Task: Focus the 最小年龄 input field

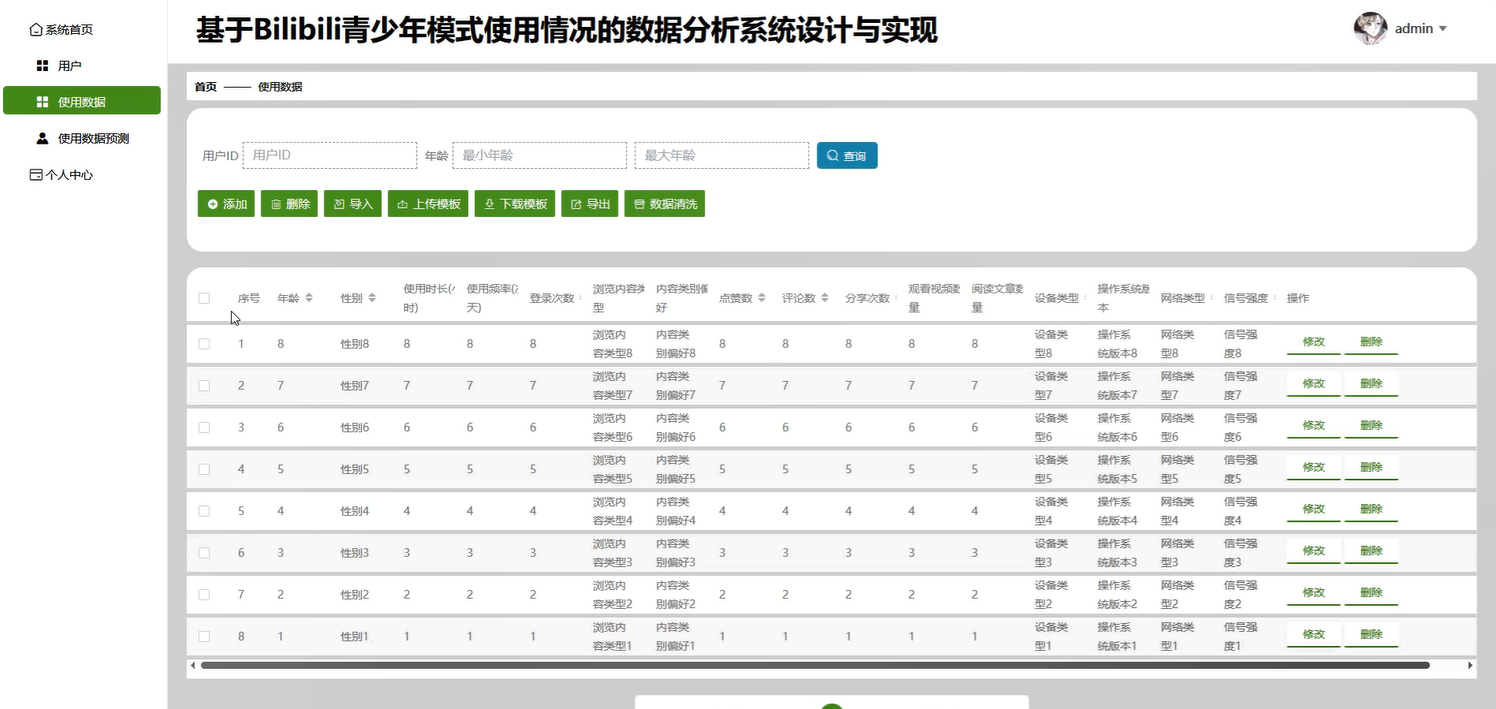Action: [540, 156]
